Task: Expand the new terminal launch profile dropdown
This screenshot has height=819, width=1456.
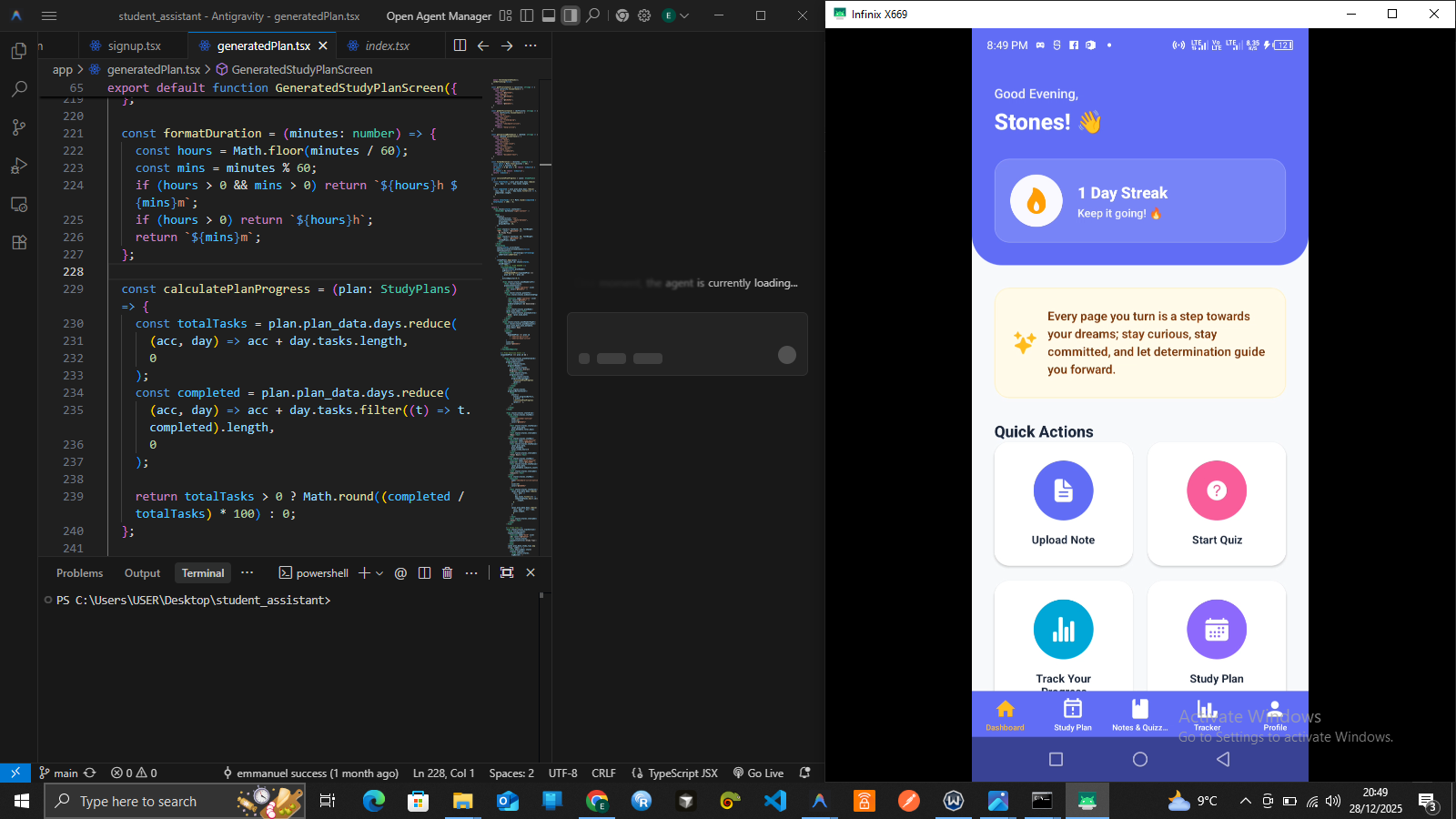Action: click(379, 573)
